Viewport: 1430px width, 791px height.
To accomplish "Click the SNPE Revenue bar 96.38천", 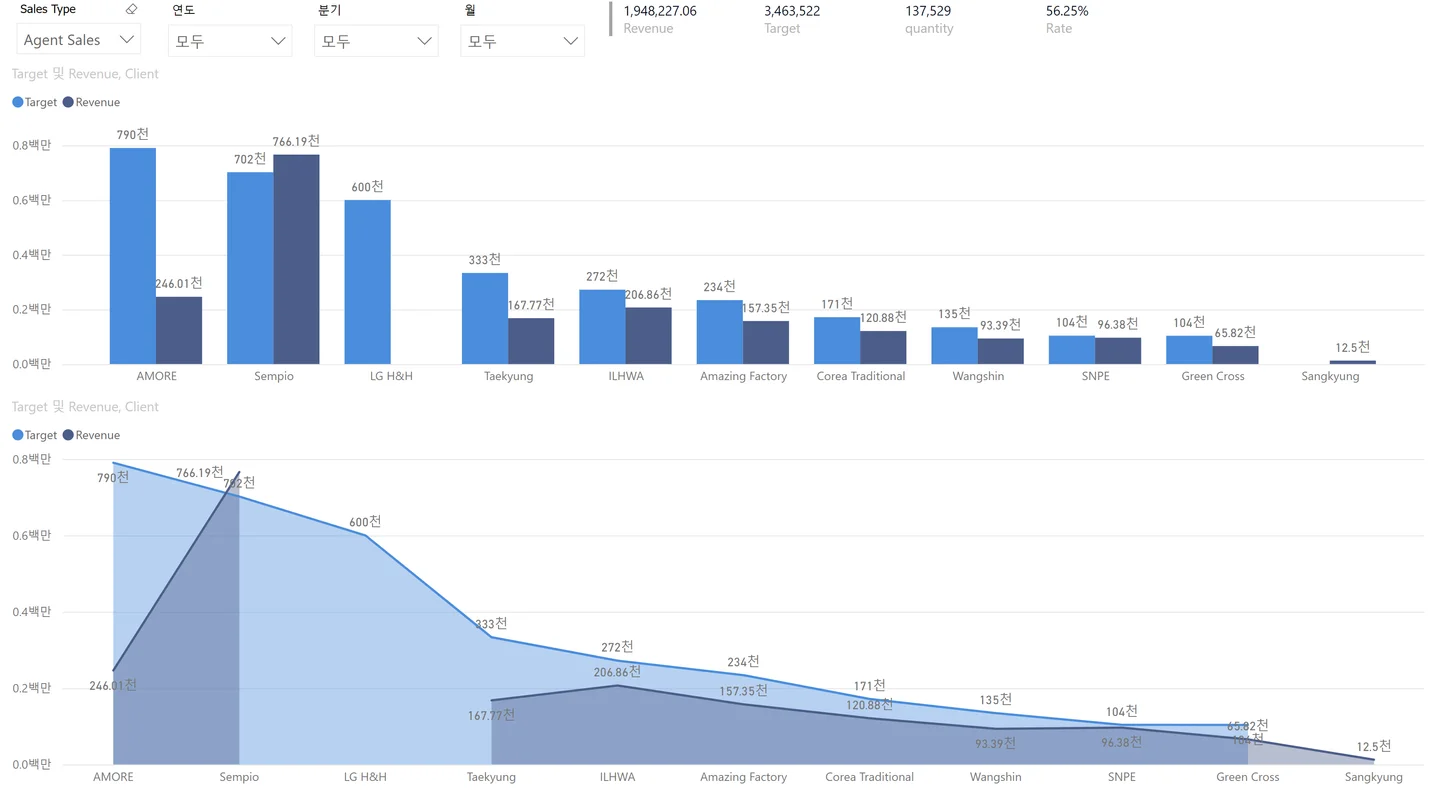I will 1118,350.
